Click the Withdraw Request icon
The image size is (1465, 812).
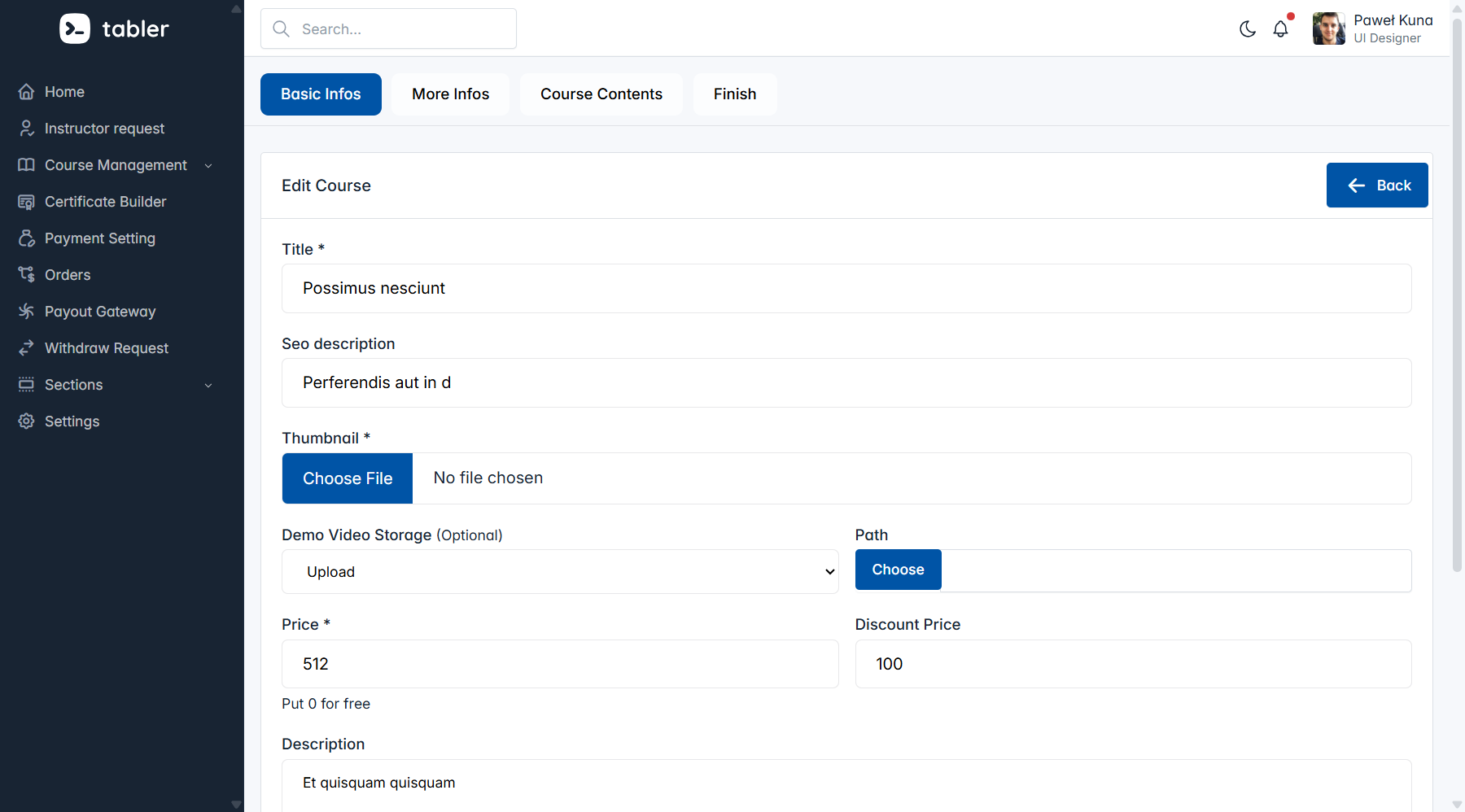[x=27, y=348]
